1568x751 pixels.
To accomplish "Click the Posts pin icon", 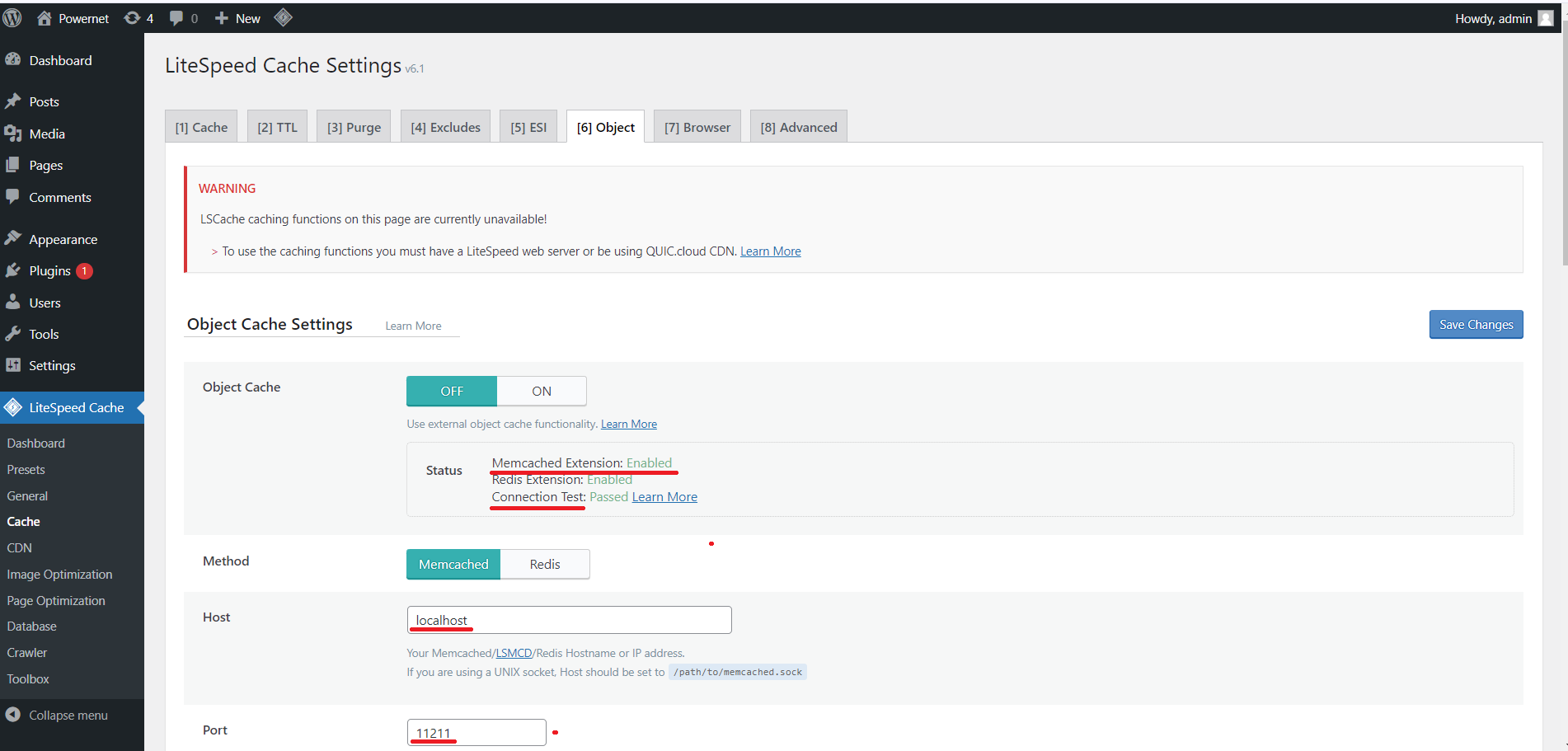I will (x=12, y=101).
